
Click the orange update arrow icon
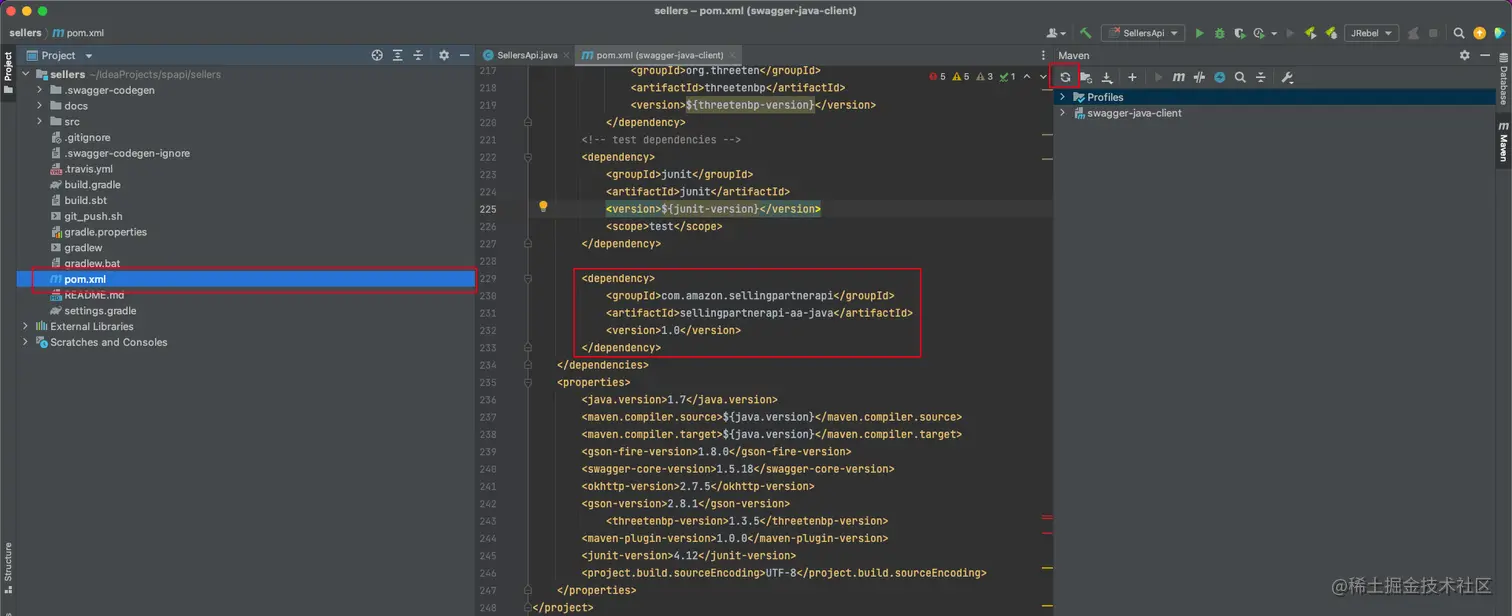pyautogui.click(x=1480, y=33)
